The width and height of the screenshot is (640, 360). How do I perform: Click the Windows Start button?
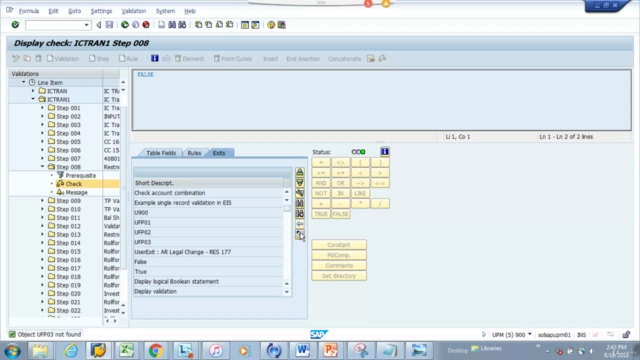click(13, 351)
